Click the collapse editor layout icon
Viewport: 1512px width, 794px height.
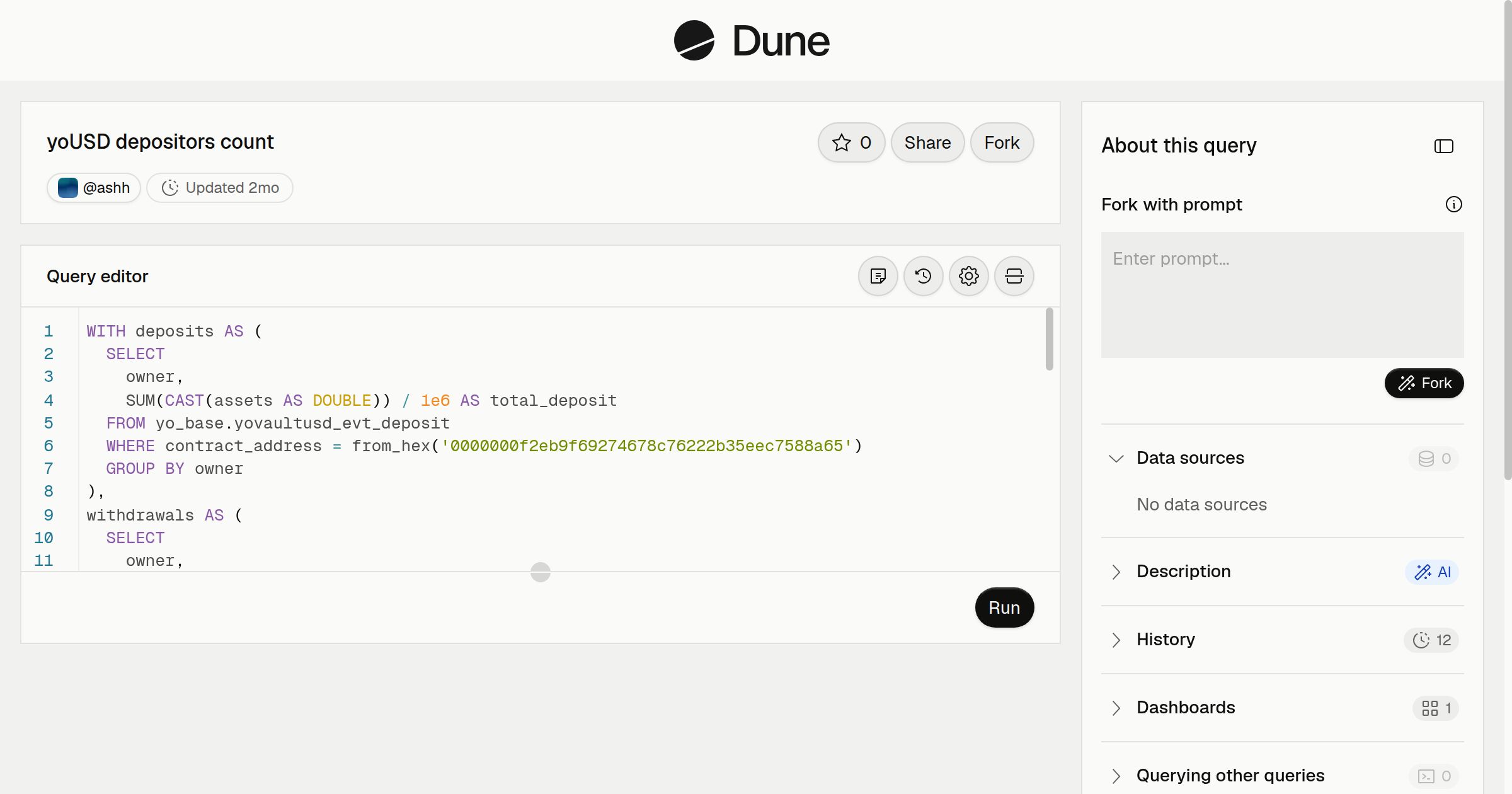tap(1014, 276)
